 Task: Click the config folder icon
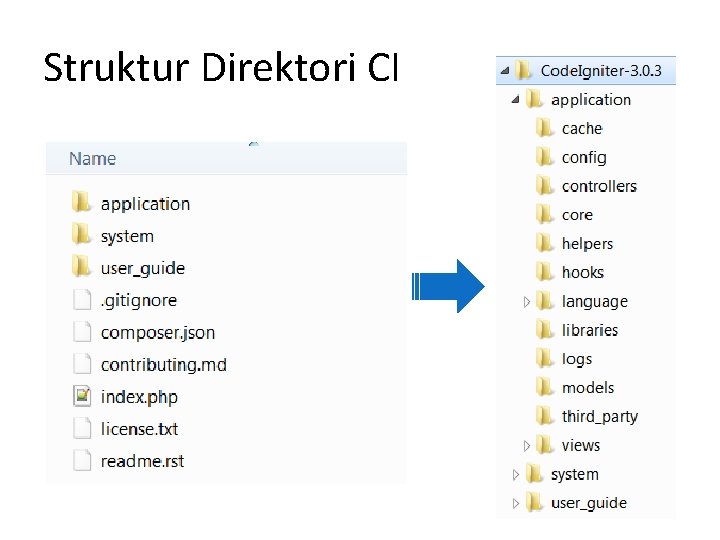pos(545,157)
